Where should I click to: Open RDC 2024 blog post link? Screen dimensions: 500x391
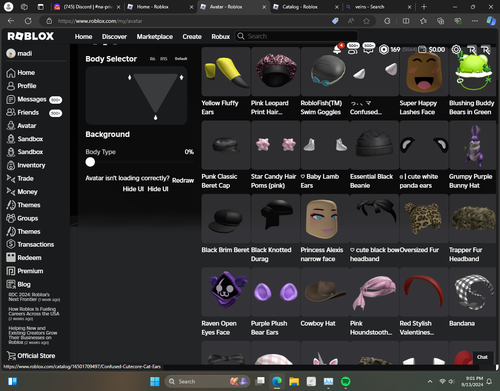[34, 297]
